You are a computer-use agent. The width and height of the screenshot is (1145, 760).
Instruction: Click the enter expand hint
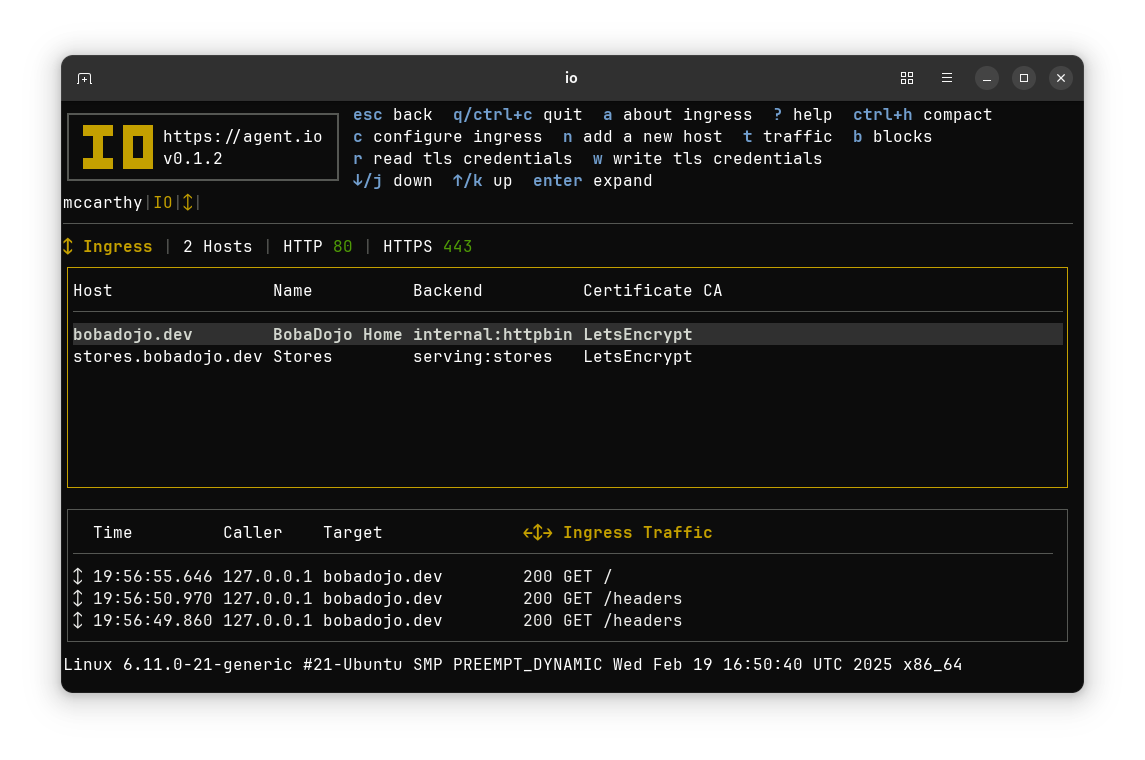[x=593, y=180]
